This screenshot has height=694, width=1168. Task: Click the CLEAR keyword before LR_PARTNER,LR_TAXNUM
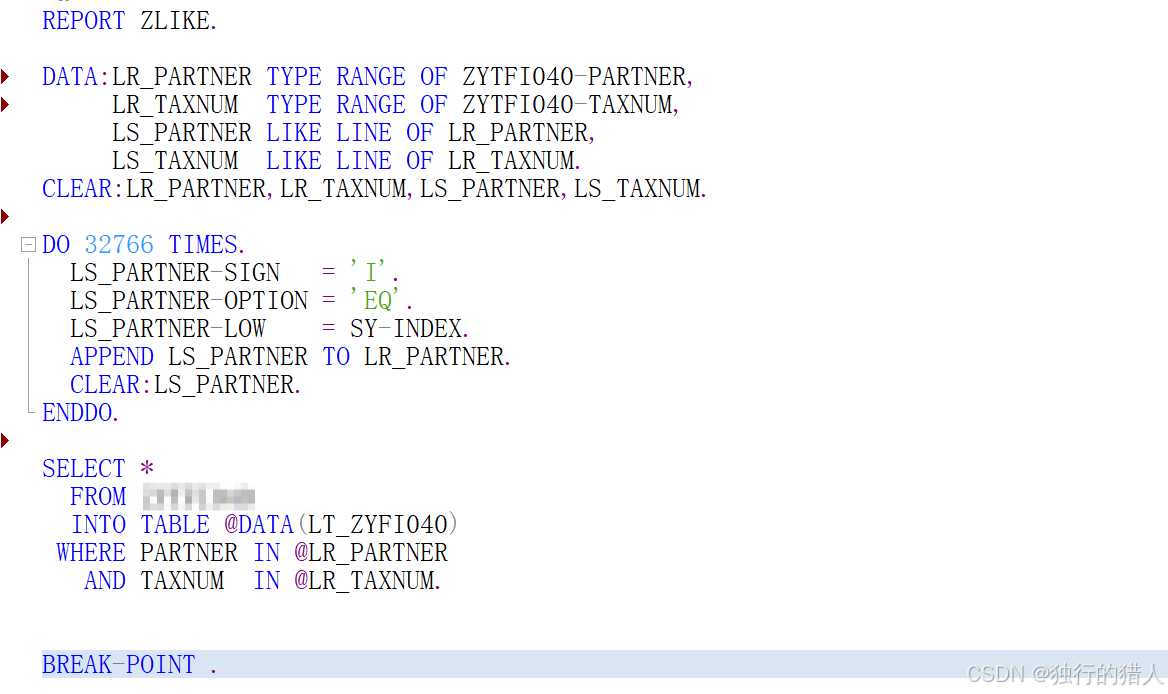[77, 189]
